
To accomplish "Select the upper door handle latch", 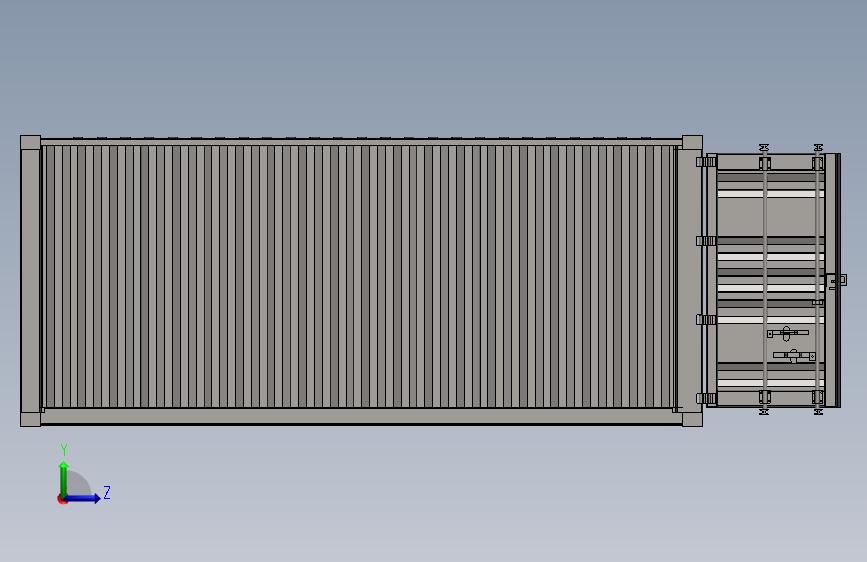I will point(787,333).
